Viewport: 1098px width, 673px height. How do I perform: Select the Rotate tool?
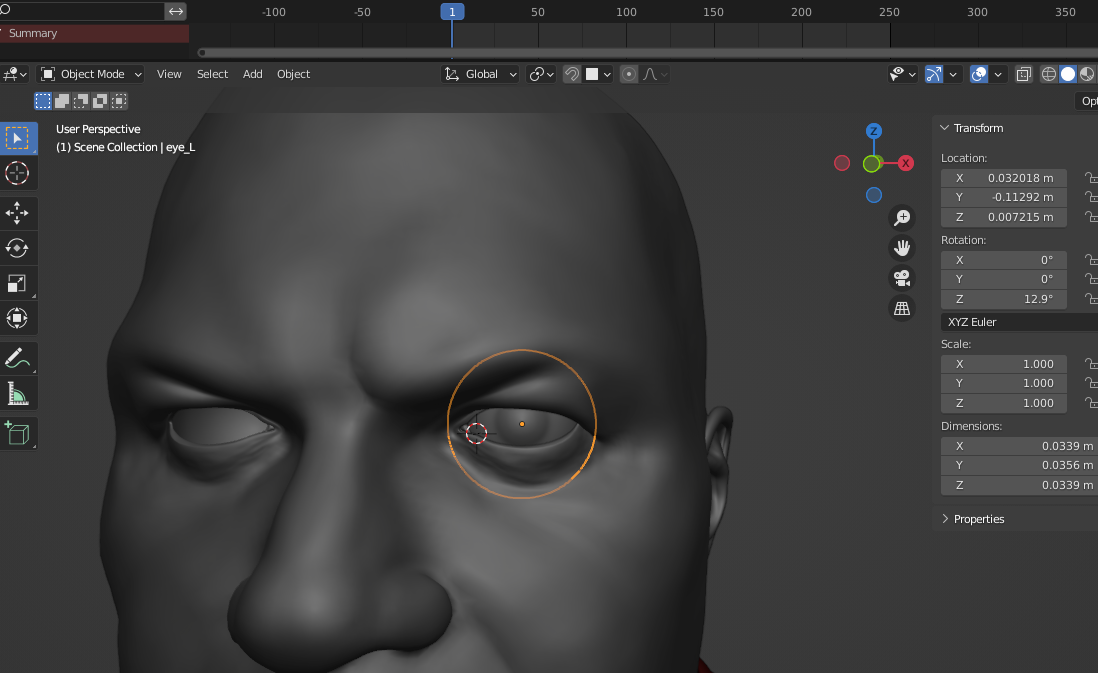tap(17, 248)
